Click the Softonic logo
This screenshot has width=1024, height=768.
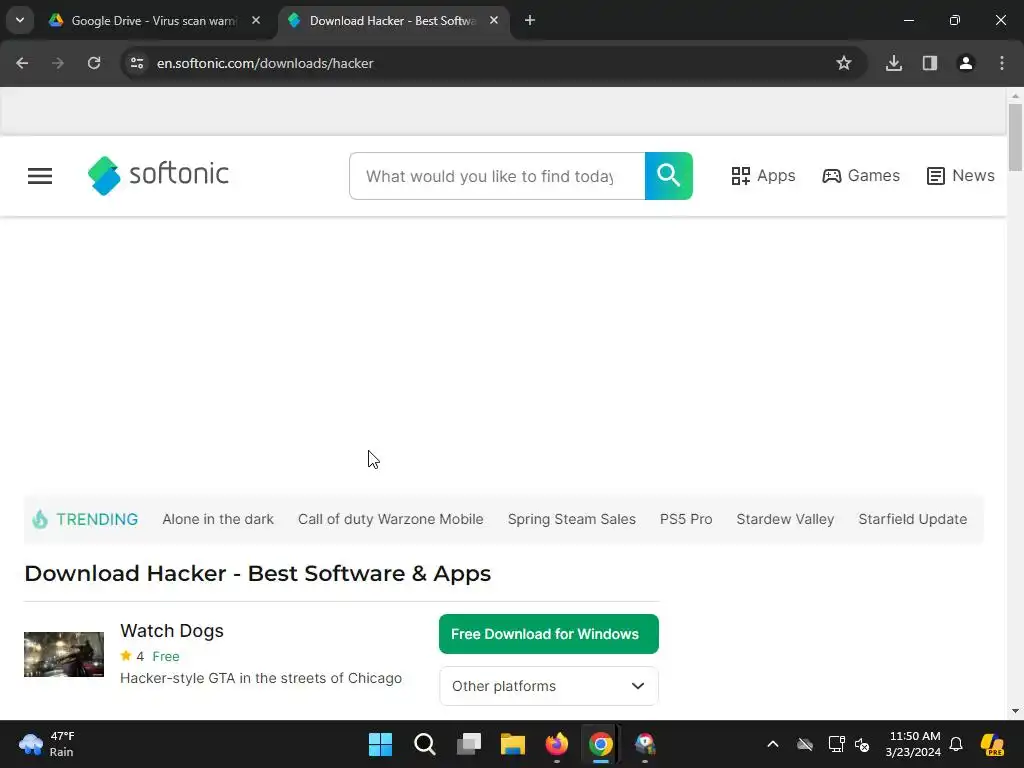(158, 175)
